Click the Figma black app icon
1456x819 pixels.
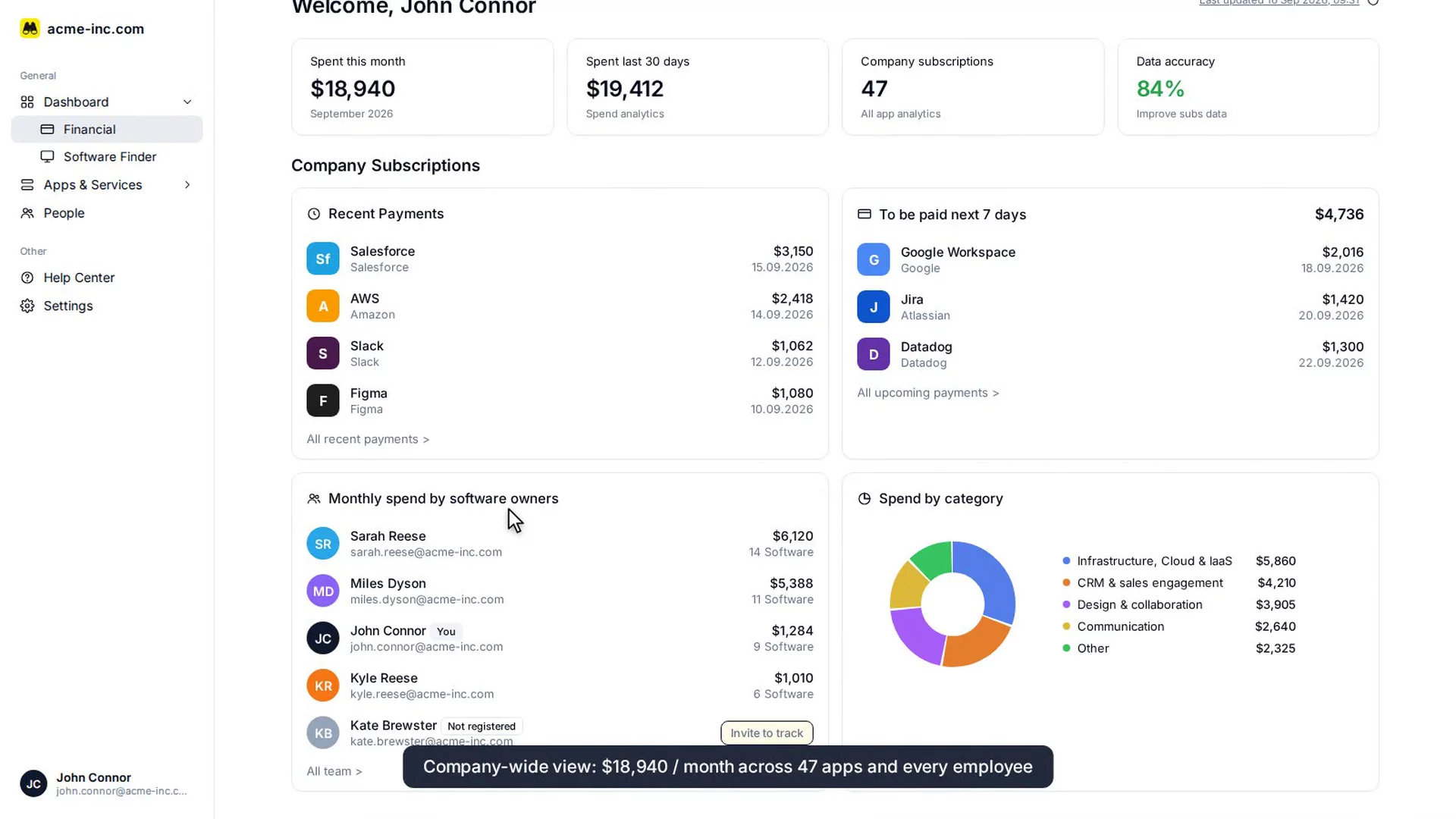(323, 400)
